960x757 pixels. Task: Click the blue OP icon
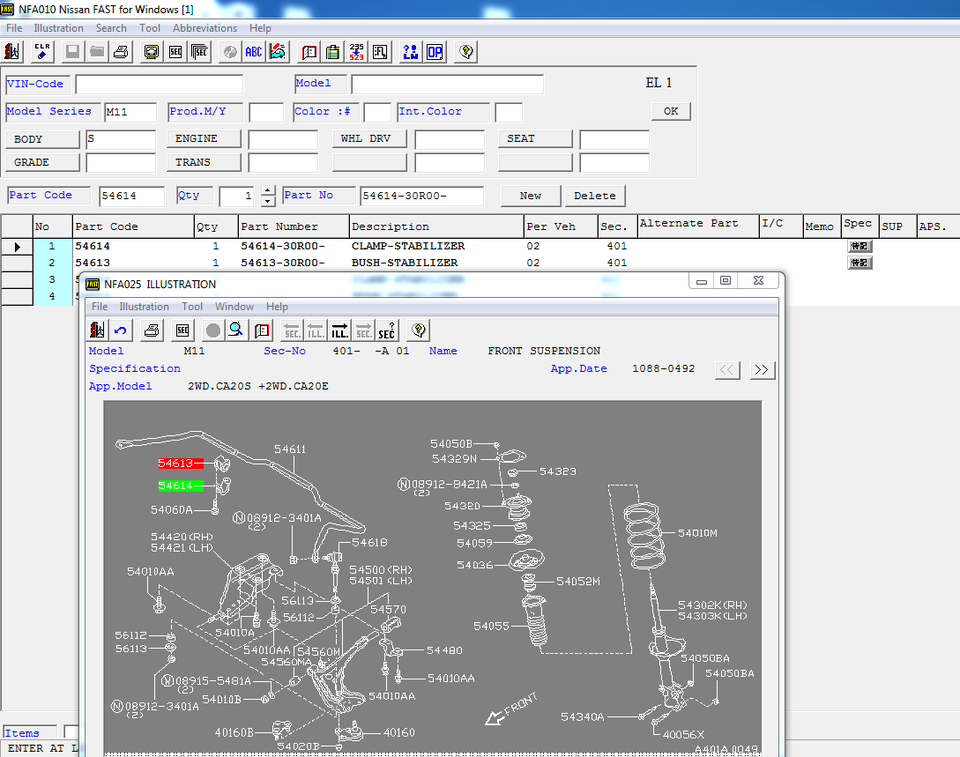pos(435,52)
